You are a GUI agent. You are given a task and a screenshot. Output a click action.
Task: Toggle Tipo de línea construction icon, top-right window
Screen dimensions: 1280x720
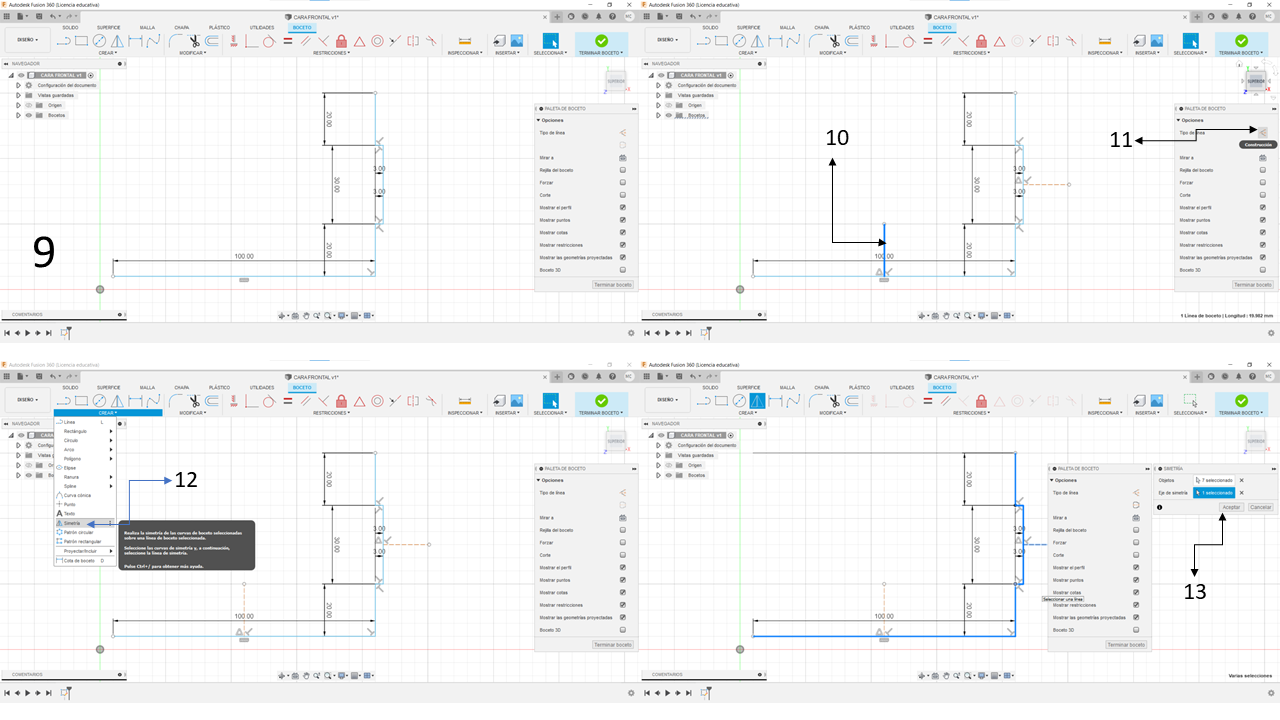coord(1262,131)
